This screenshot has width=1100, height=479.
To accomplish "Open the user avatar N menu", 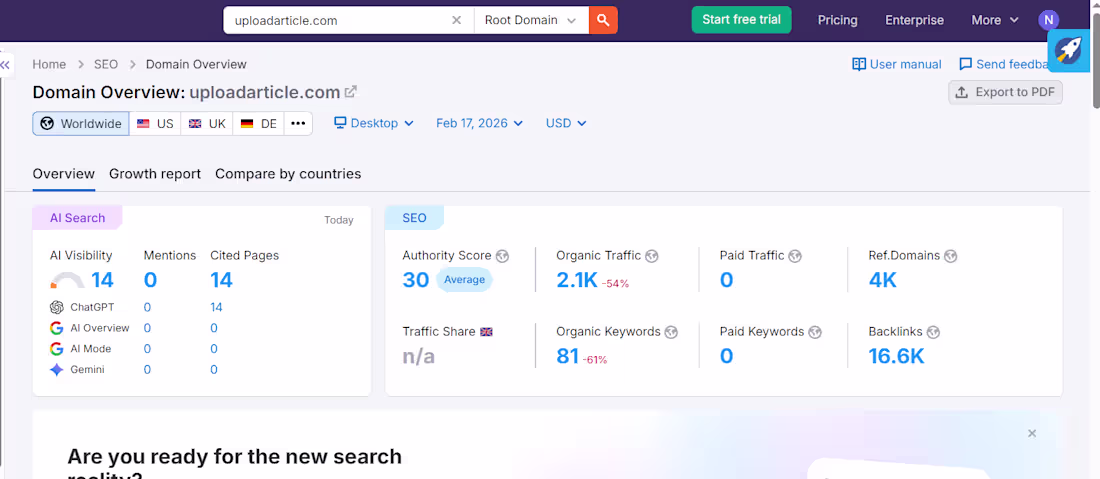I will (1048, 20).
